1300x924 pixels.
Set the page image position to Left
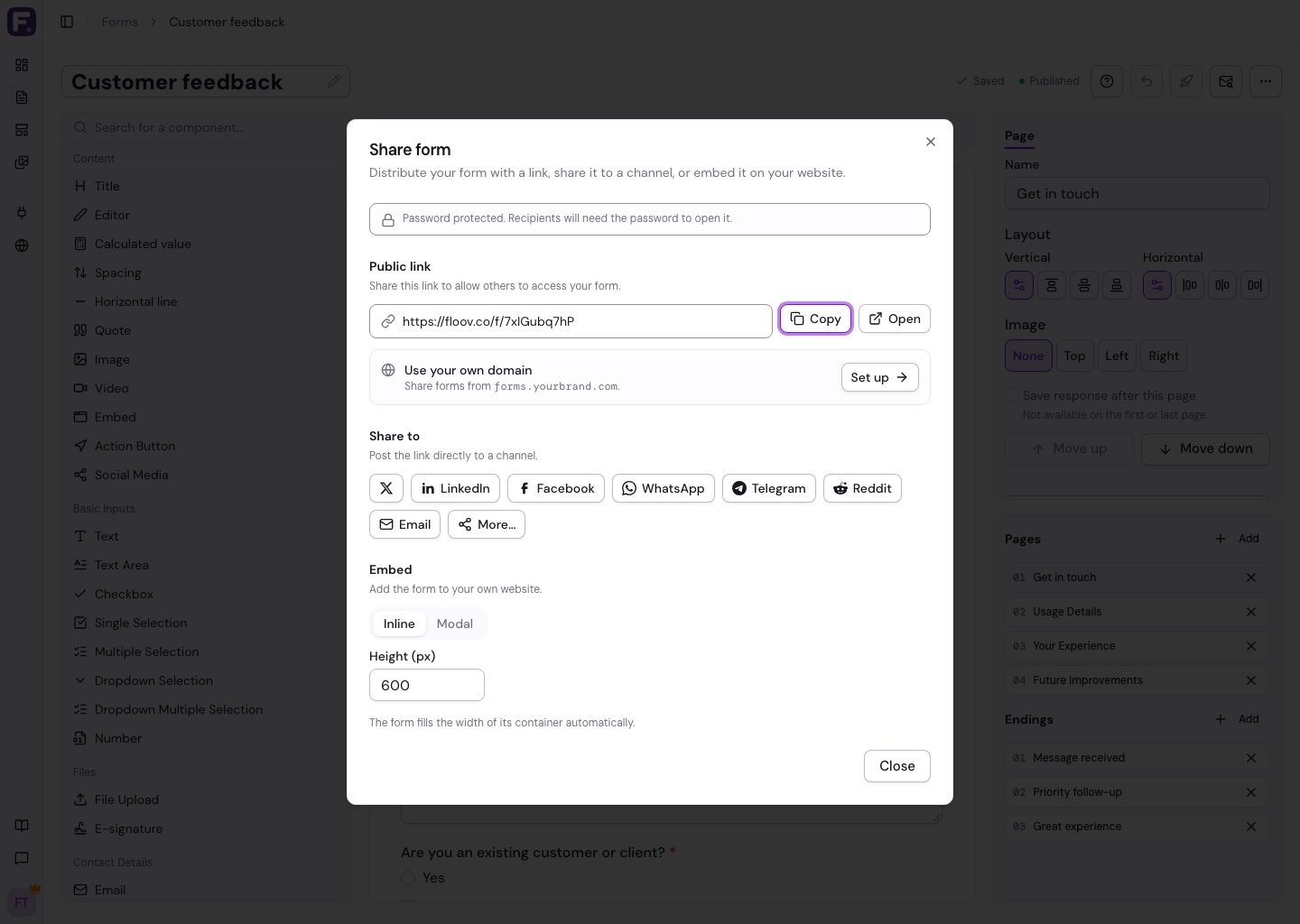click(x=1117, y=356)
